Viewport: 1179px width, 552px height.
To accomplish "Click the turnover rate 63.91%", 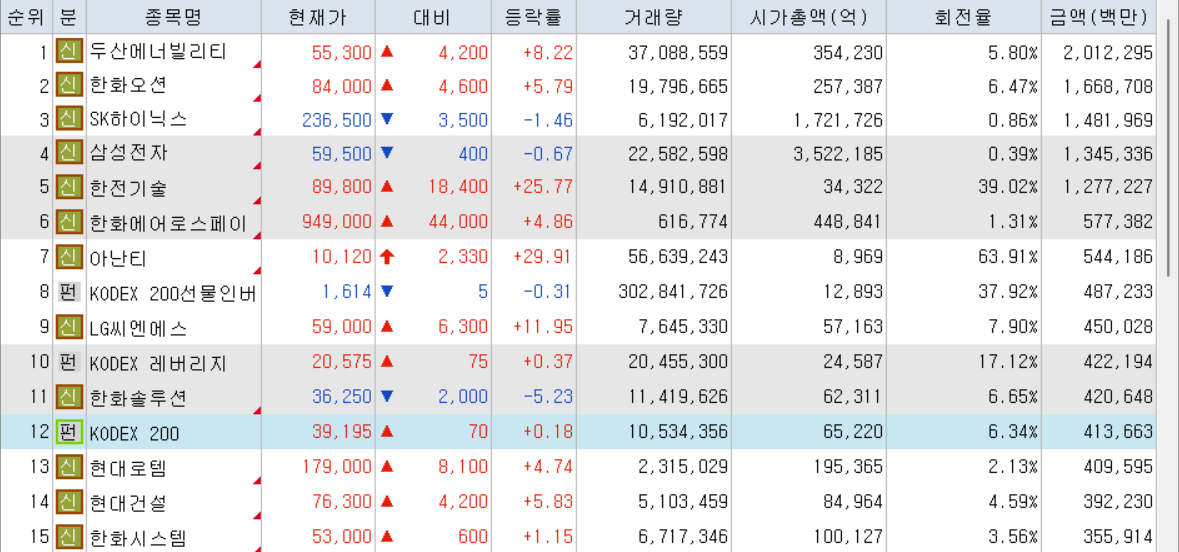I will point(1006,257).
